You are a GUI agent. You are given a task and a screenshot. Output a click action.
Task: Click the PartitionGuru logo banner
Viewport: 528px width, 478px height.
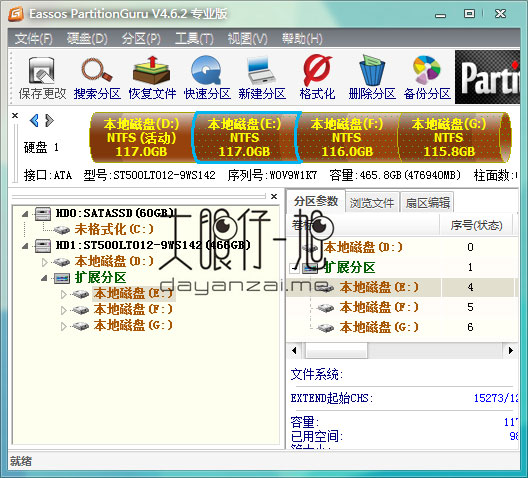(x=487, y=77)
